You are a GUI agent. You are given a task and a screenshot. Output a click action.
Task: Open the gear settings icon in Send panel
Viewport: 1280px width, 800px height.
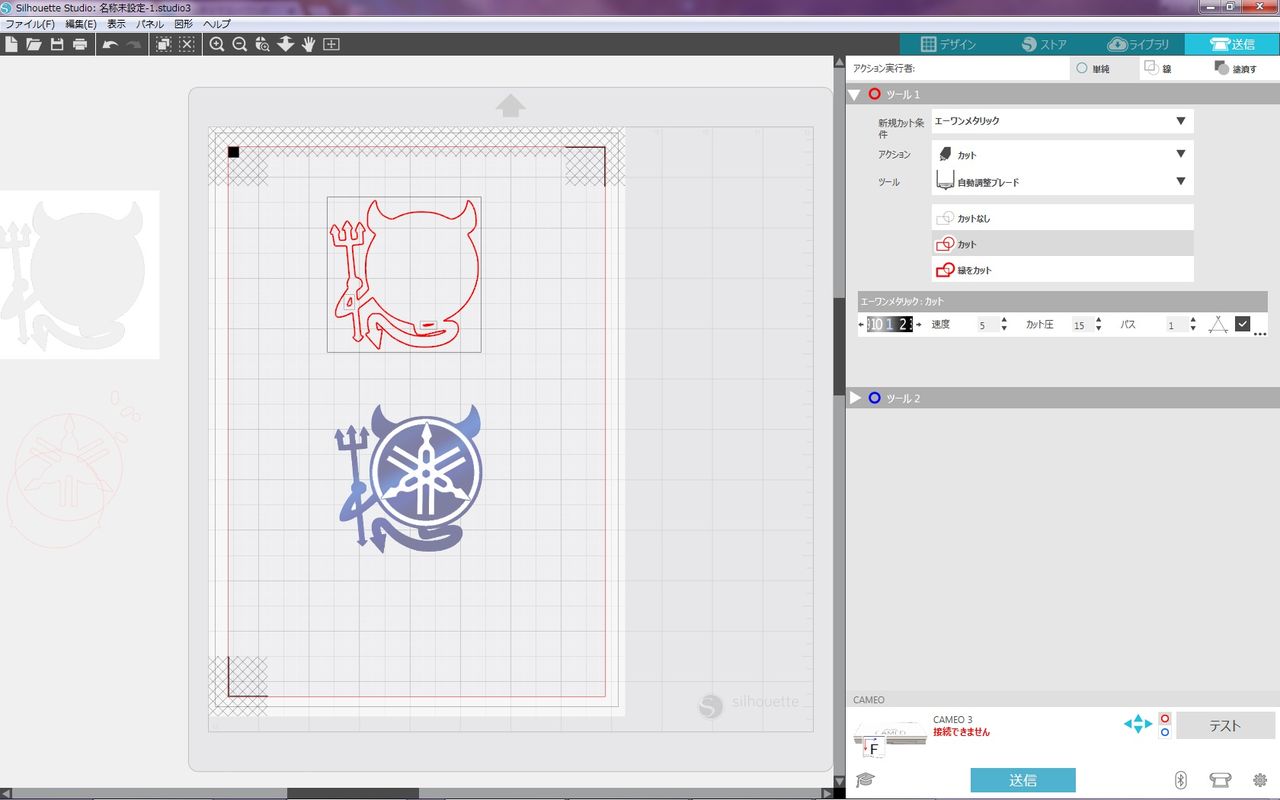(1260, 780)
